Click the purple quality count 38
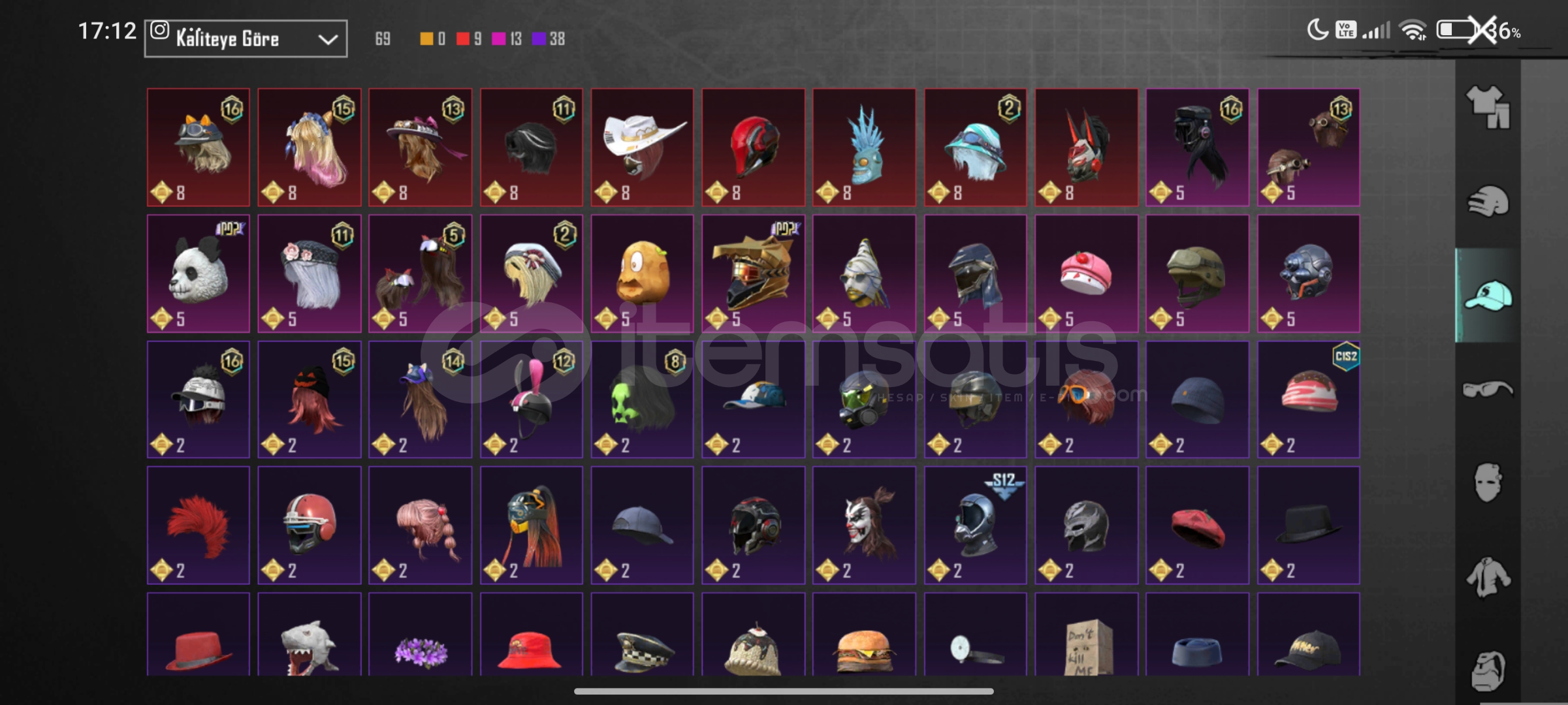Image resolution: width=1568 pixels, height=705 pixels. click(x=549, y=39)
